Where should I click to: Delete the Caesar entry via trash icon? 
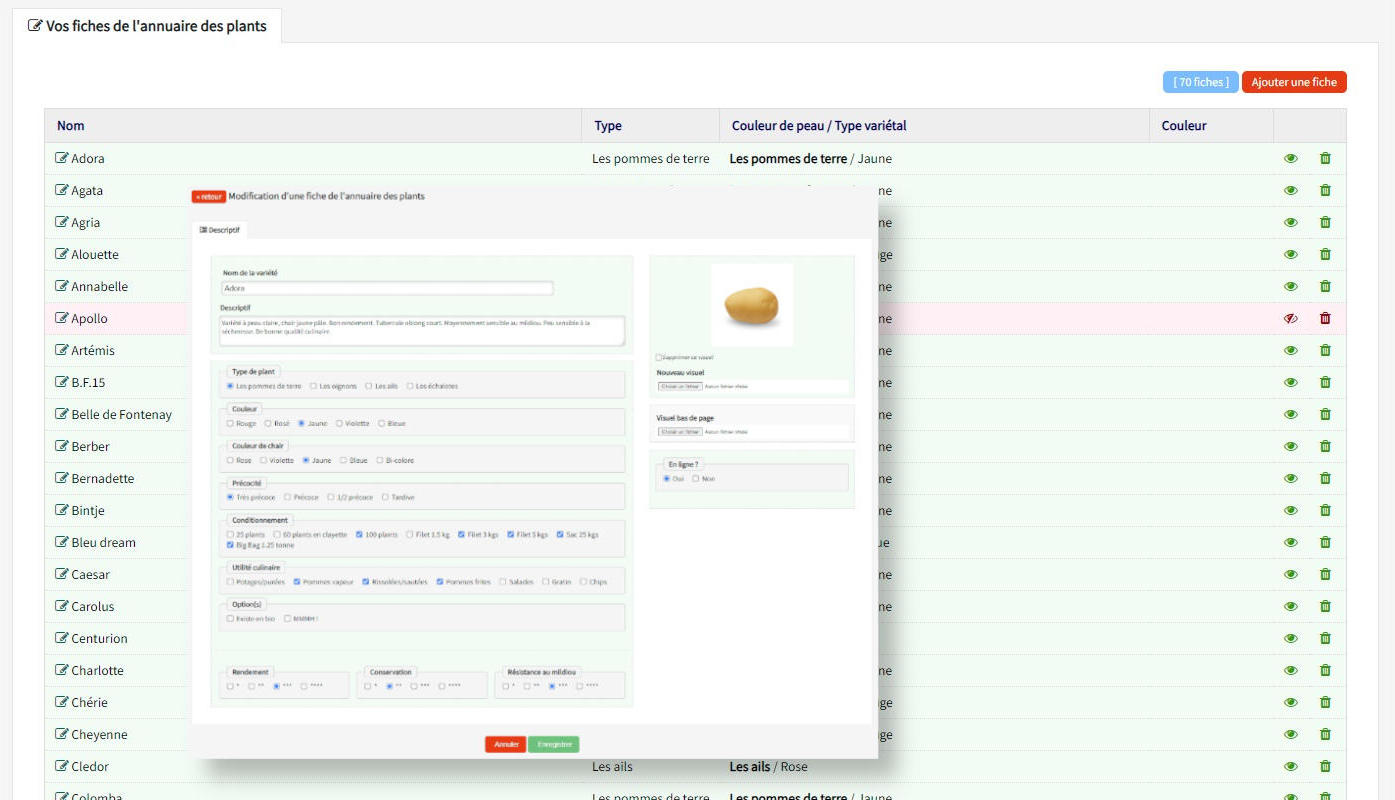click(1325, 575)
